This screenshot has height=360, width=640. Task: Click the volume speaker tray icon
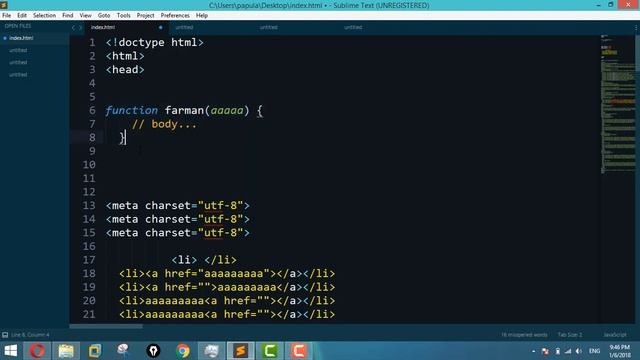(x=579, y=351)
